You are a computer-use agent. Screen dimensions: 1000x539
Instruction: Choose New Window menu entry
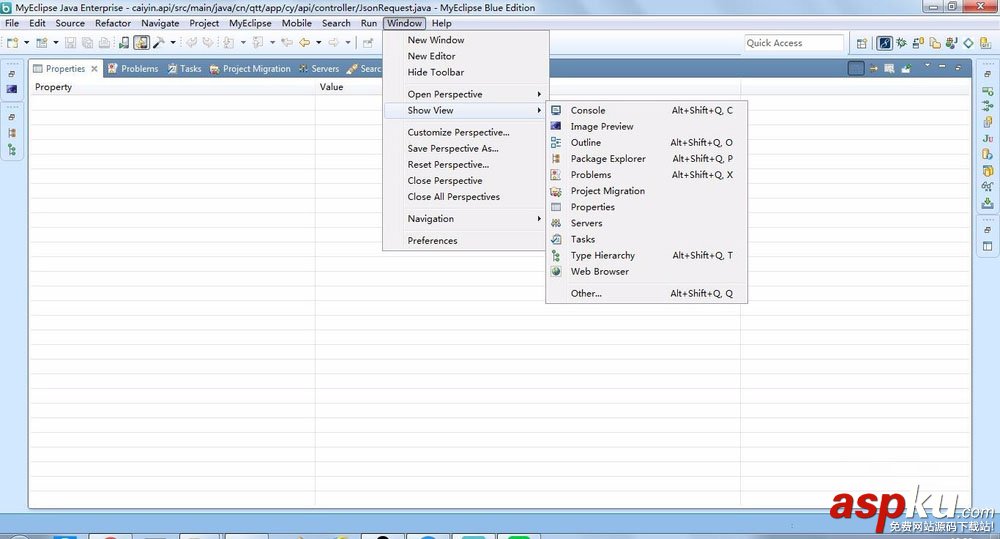point(466,40)
